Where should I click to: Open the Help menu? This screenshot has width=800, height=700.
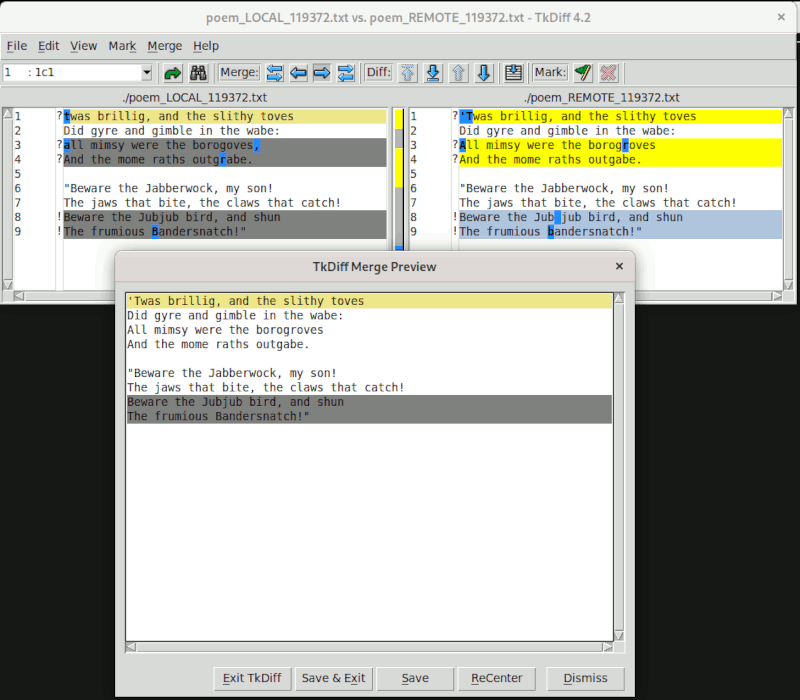pyautogui.click(x=206, y=46)
